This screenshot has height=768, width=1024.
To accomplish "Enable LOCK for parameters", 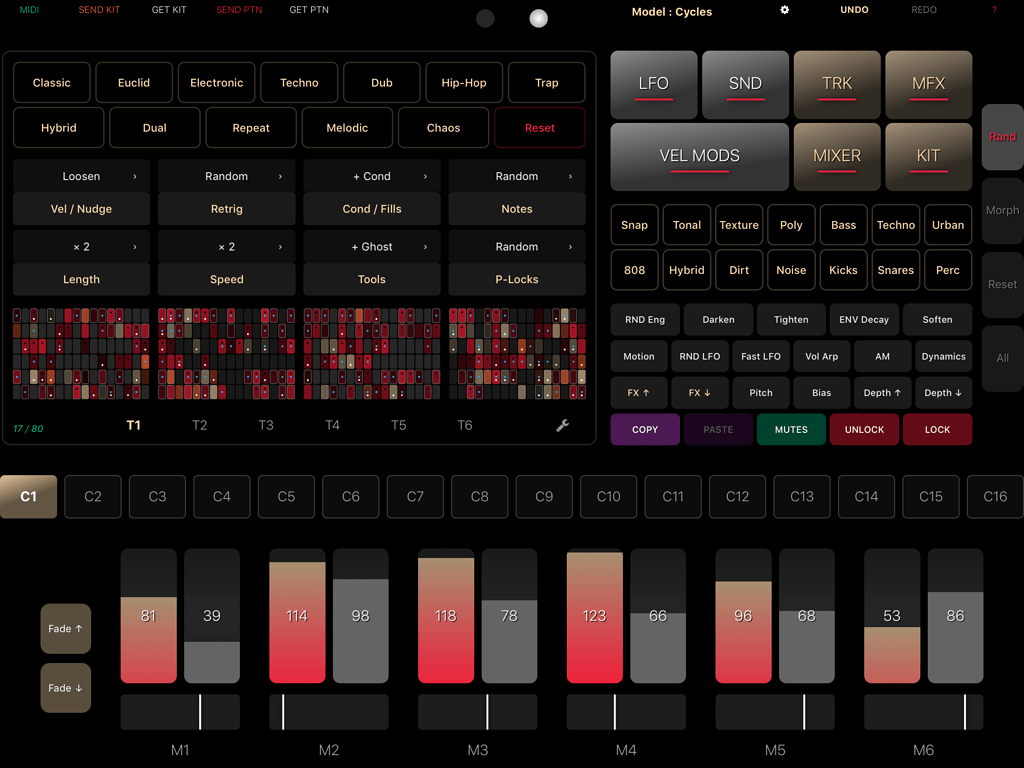I will (937, 429).
